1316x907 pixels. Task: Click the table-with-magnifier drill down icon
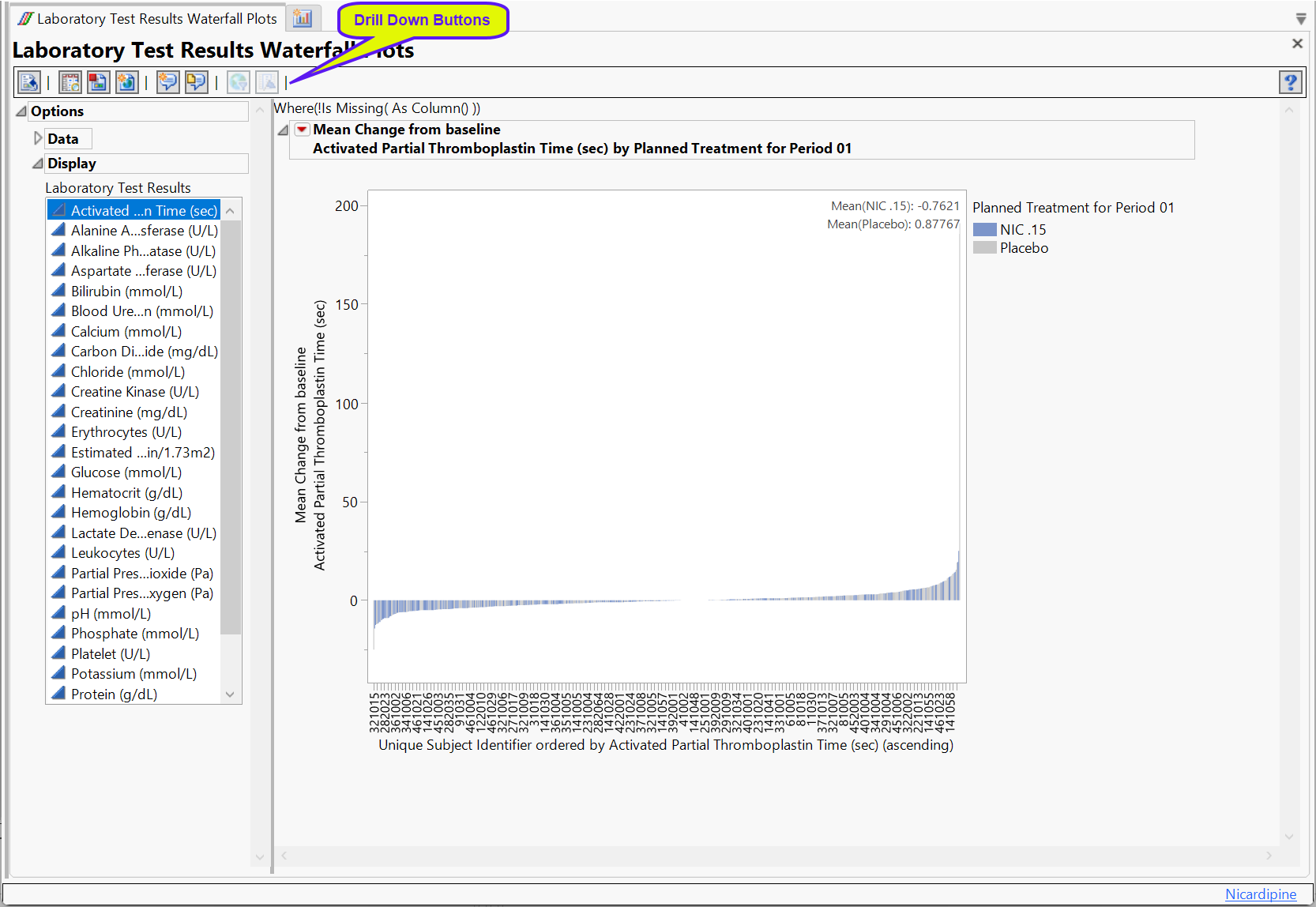pos(70,82)
